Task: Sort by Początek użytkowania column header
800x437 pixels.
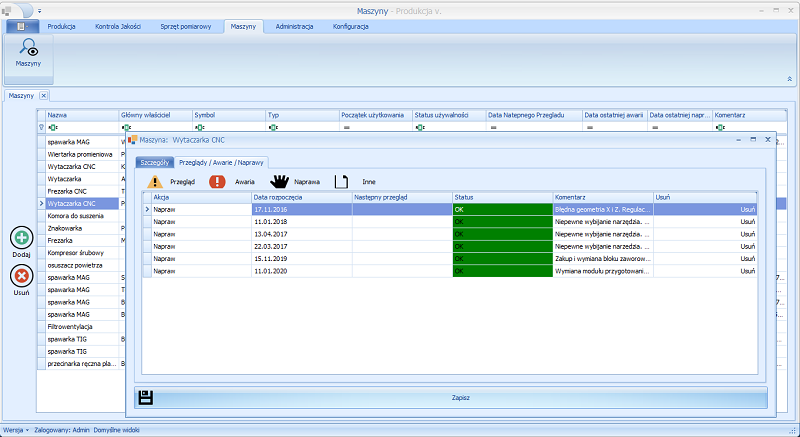Action: tap(376, 115)
